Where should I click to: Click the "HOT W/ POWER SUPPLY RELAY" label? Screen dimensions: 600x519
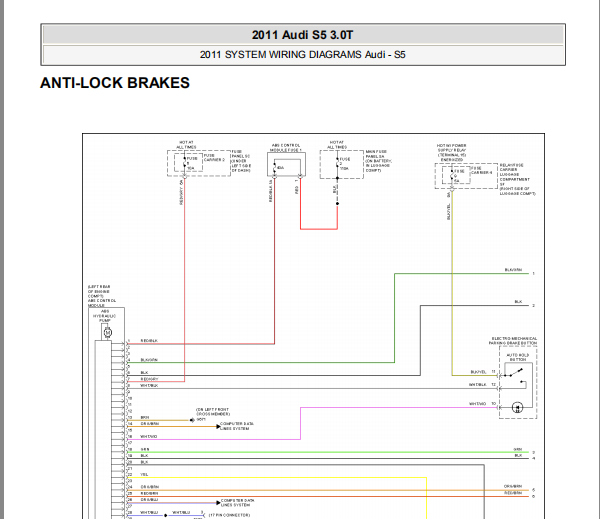(x=452, y=153)
